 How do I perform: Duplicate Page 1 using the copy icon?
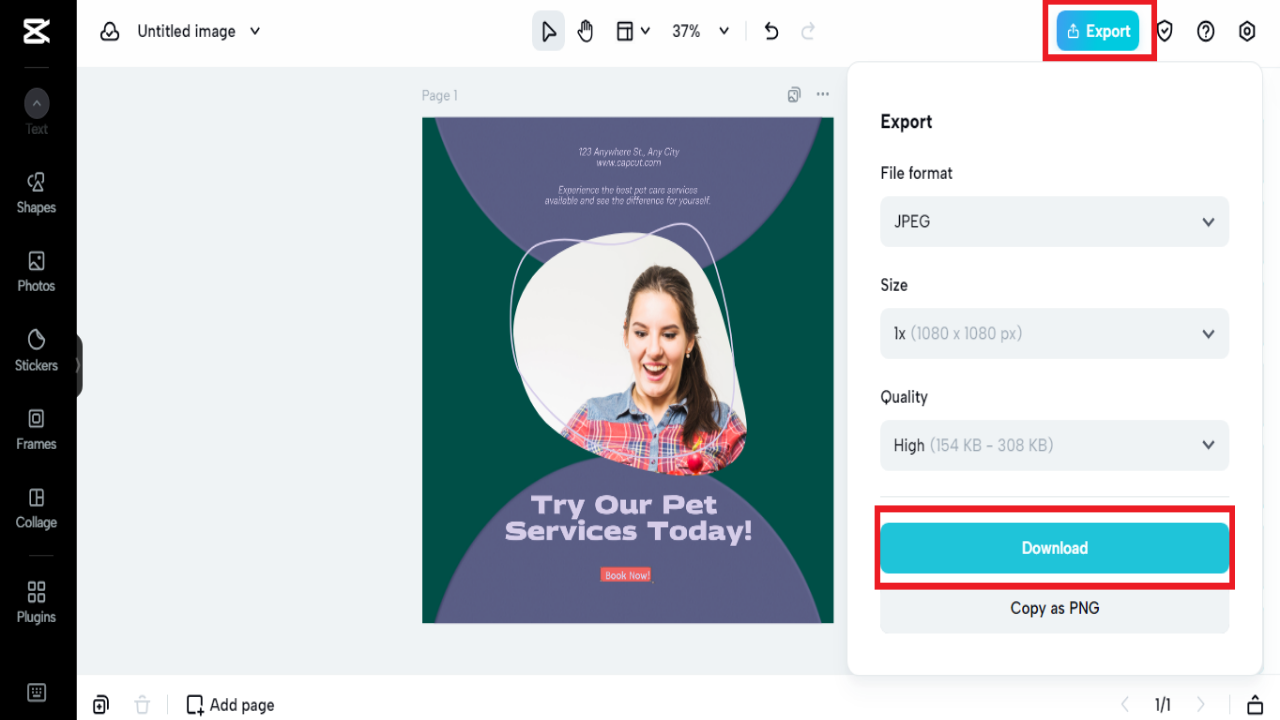click(x=794, y=95)
